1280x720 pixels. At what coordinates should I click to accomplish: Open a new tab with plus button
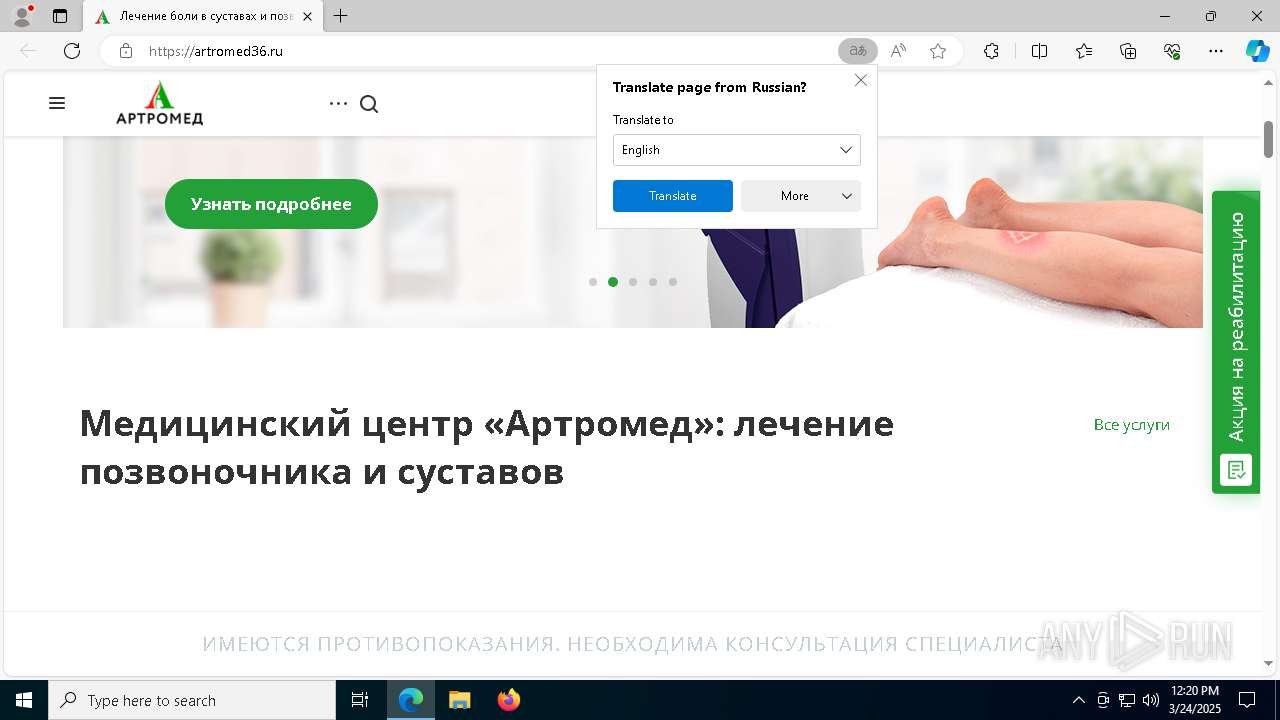click(341, 16)
